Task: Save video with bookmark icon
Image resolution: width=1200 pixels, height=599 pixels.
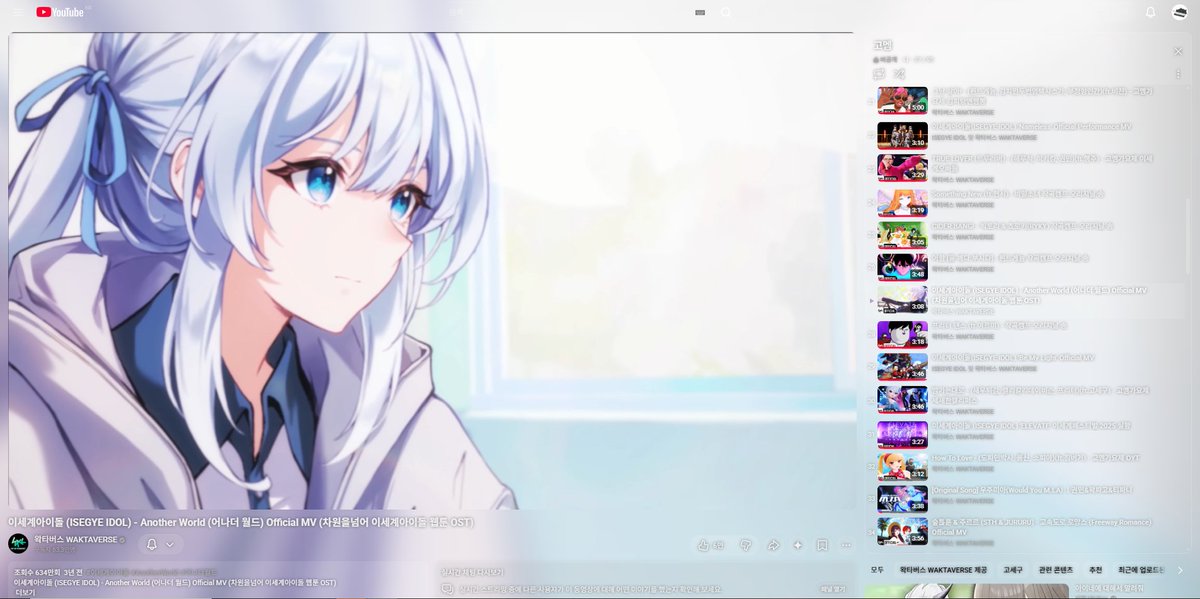Action: 821,545
